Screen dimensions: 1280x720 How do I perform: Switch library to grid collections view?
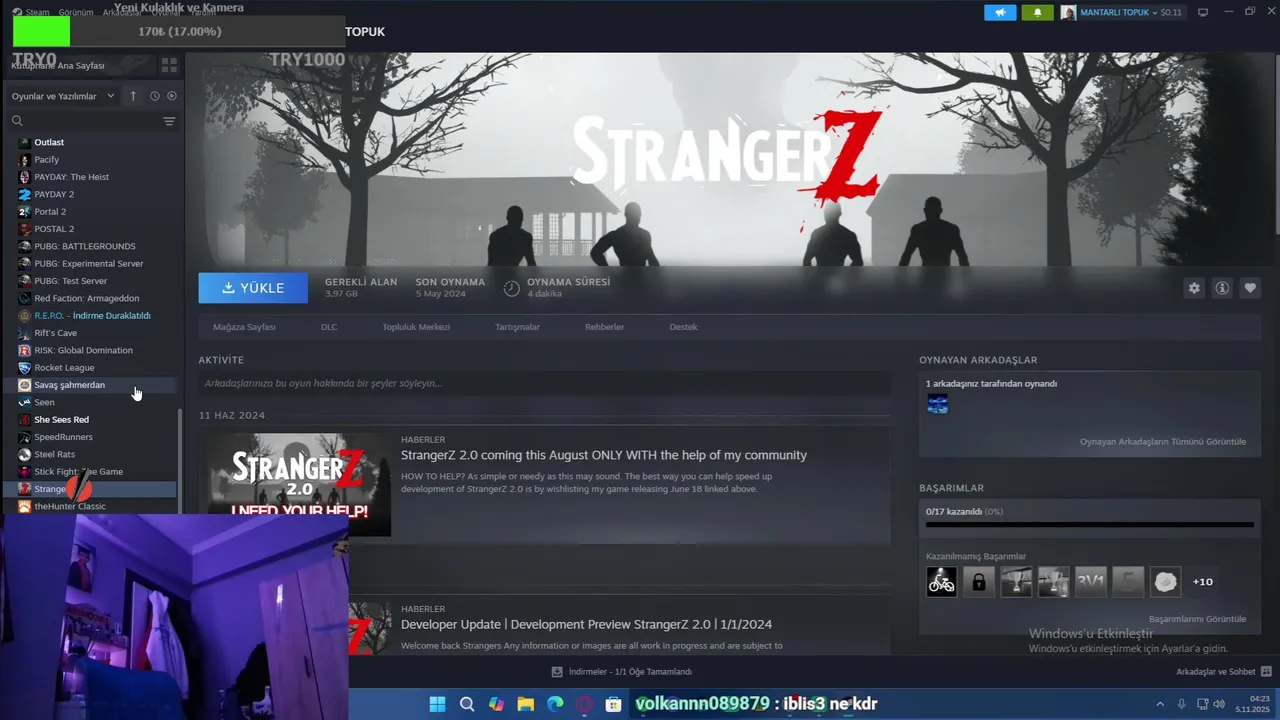tap(169, 65)
